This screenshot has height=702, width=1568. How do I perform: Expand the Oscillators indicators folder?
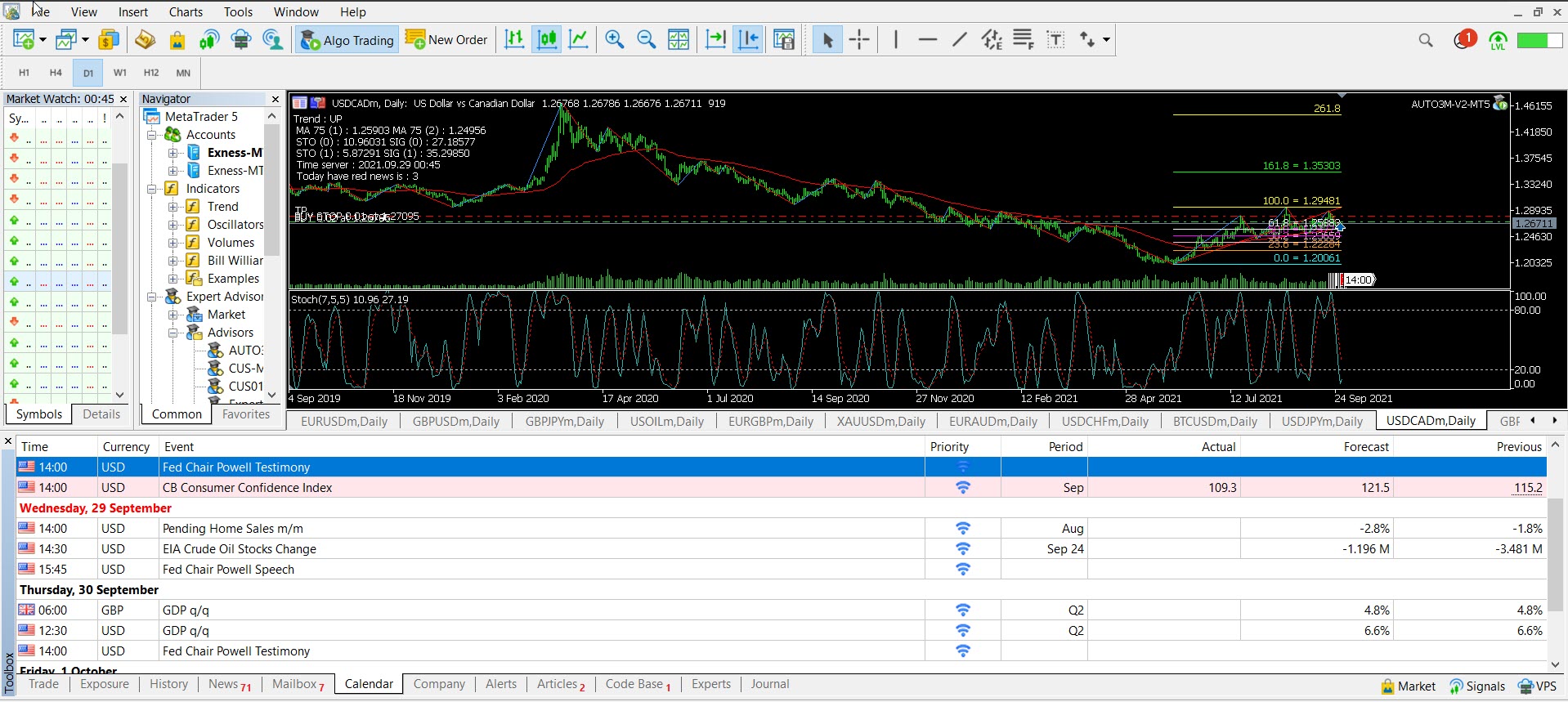pyautogui.click(x=172, y=225)
